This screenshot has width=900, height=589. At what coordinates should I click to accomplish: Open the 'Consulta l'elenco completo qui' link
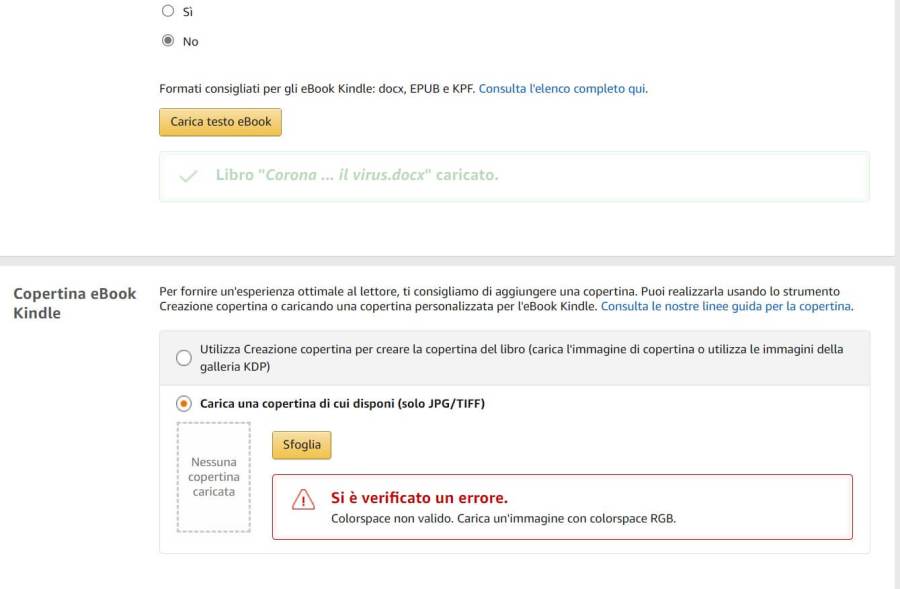(x=562, y=89)
